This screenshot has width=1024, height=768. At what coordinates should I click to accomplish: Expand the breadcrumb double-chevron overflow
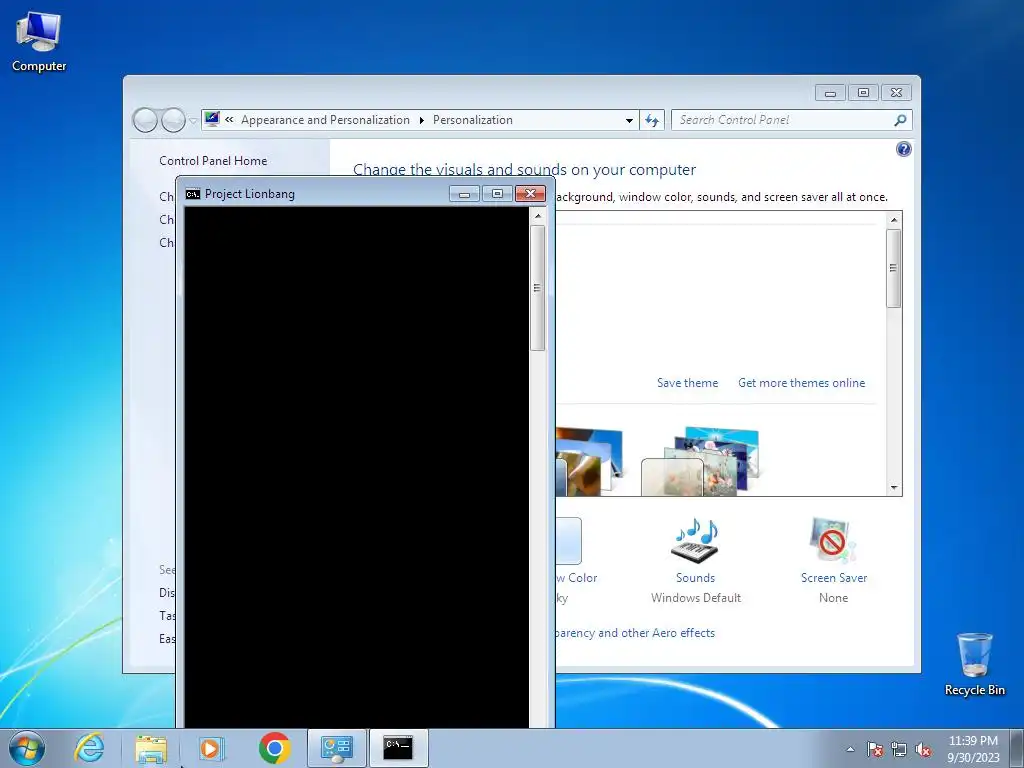pyautogui.click(x=229, y=120)
